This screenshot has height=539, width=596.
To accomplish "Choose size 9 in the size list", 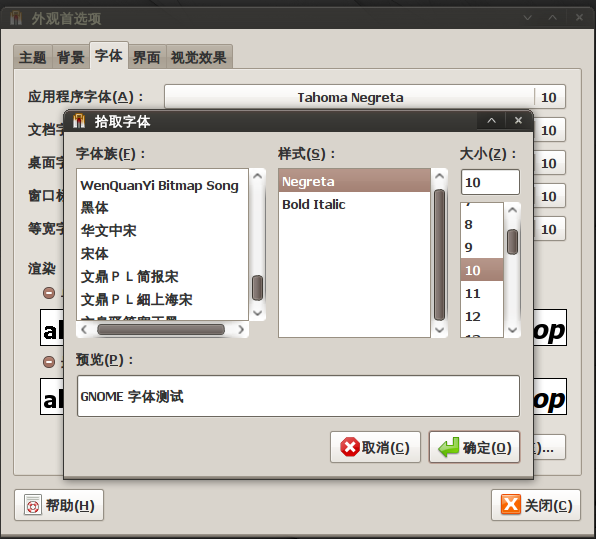I will point(482,247).
